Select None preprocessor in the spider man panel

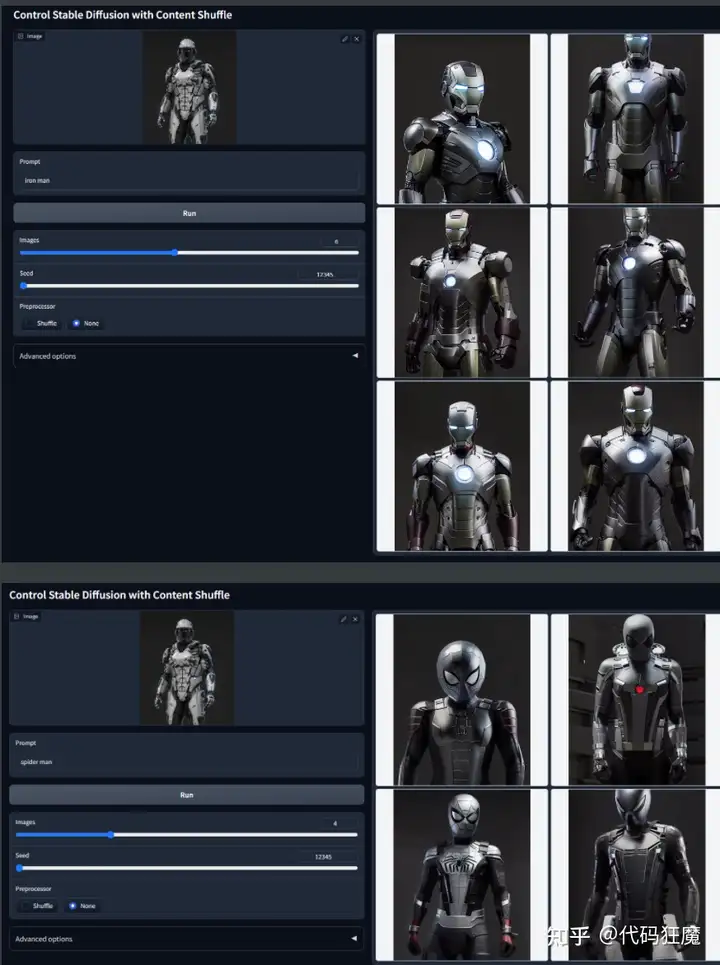pyautogui.click(x=82, y=906)
